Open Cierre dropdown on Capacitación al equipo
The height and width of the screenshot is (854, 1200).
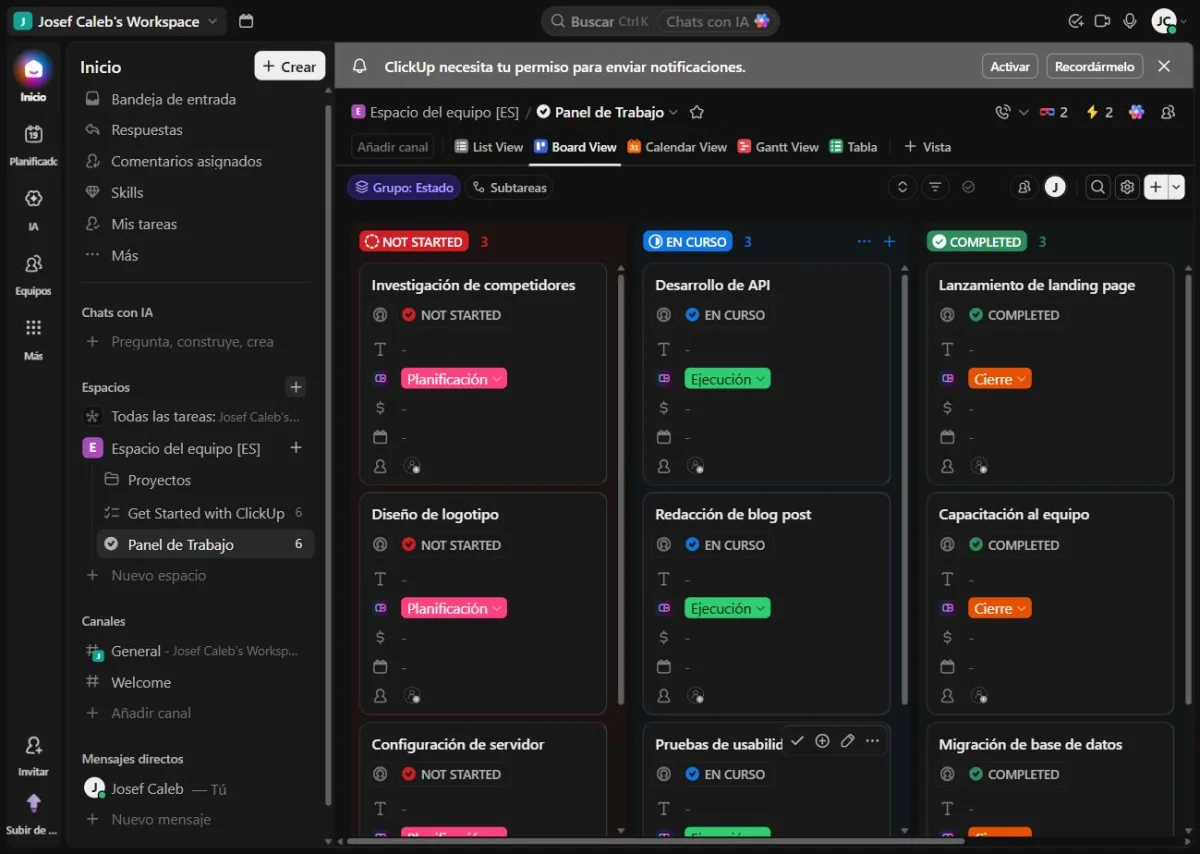[999, 608]
